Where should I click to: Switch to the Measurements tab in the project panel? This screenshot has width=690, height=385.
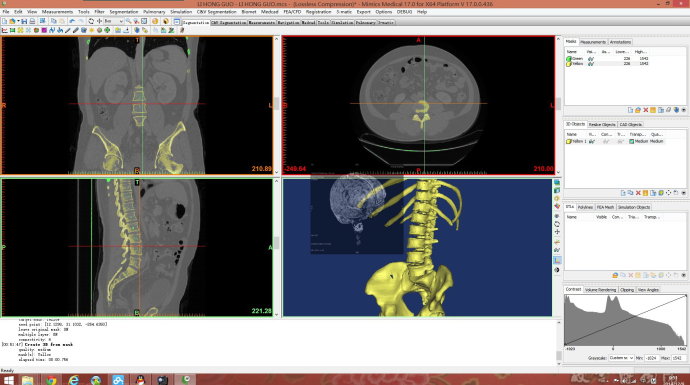(593, 42)
